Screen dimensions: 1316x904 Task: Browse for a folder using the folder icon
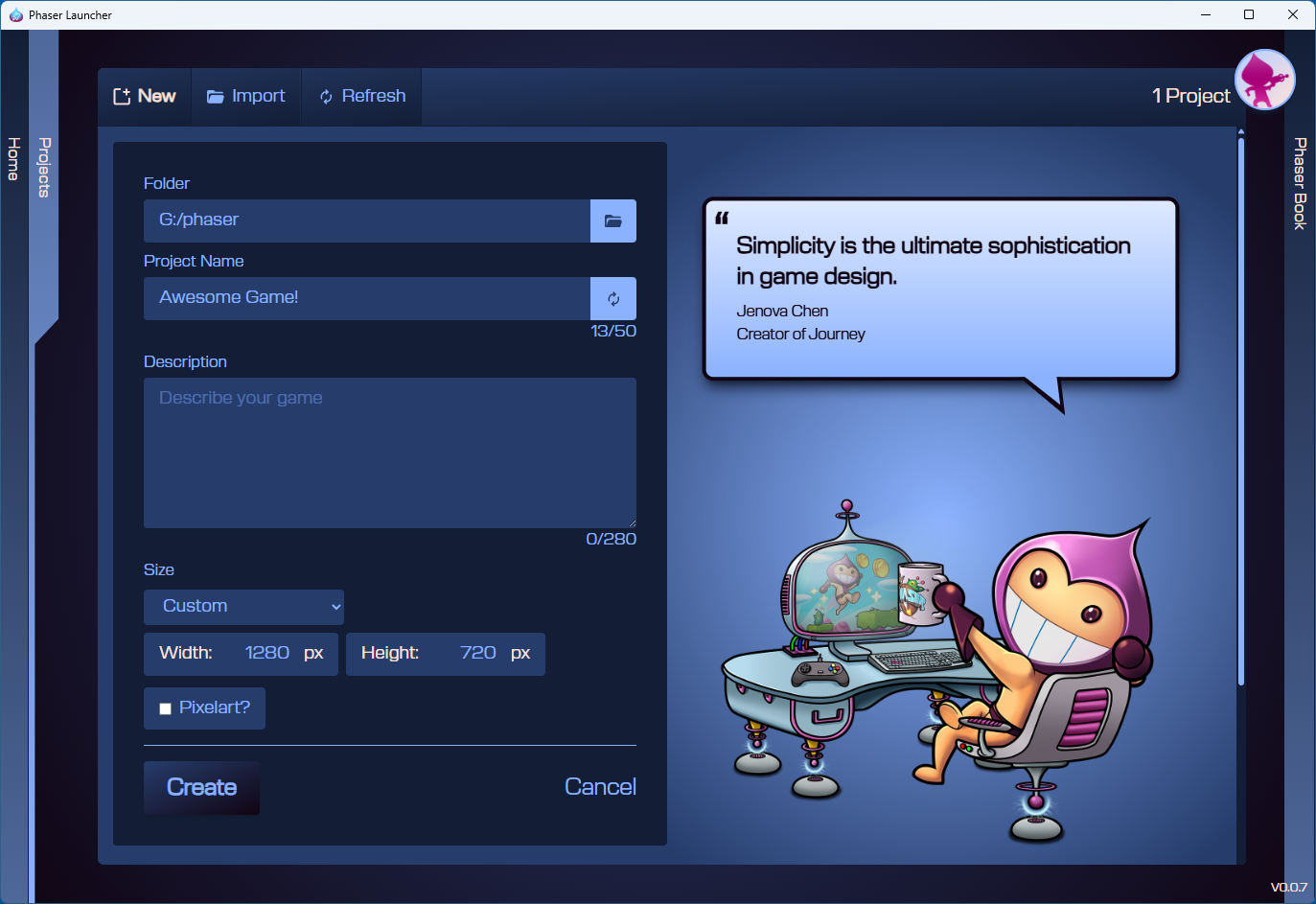coord(613,220)
